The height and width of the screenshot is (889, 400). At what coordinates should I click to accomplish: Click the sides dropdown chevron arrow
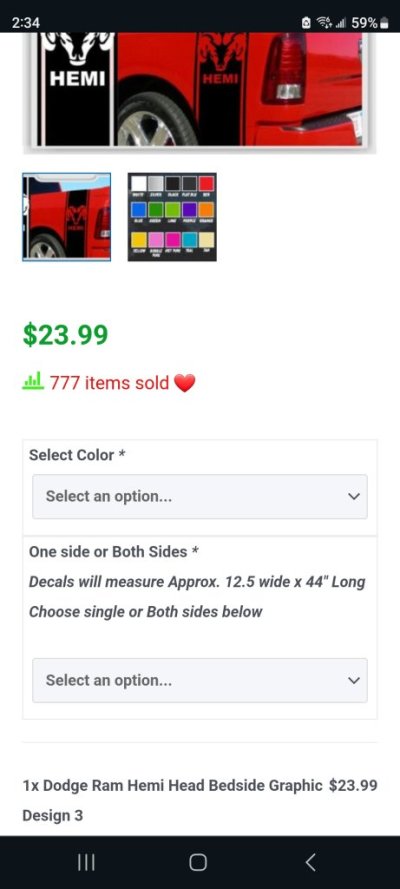click(354, 680)
